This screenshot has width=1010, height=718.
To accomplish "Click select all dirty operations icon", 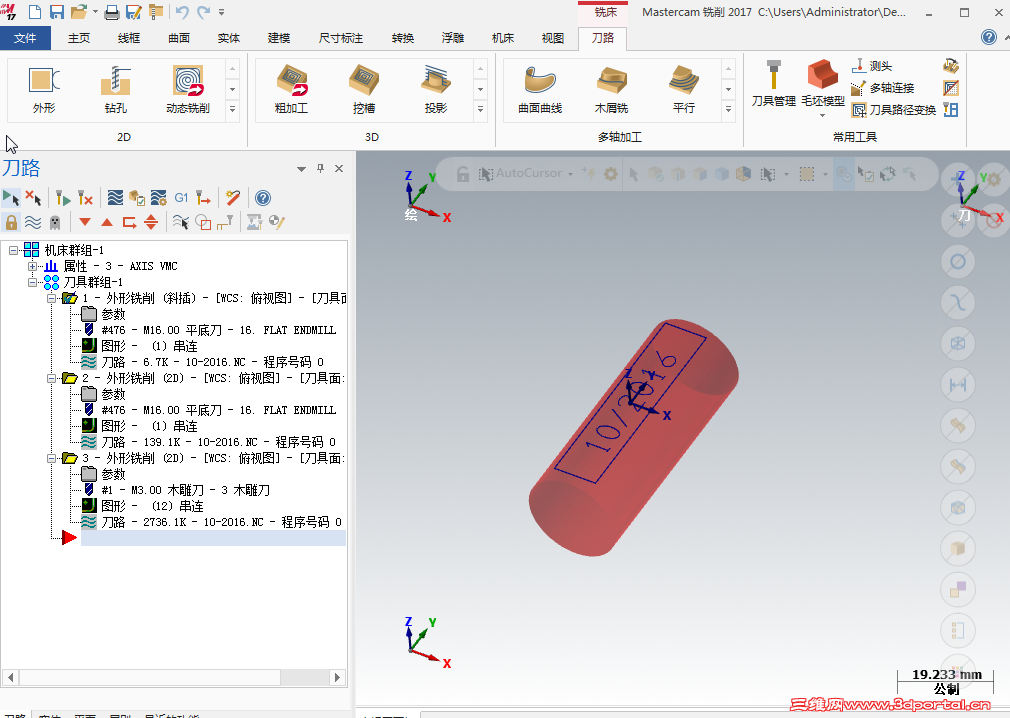I will pyautogui.click(x=33, y=198).
